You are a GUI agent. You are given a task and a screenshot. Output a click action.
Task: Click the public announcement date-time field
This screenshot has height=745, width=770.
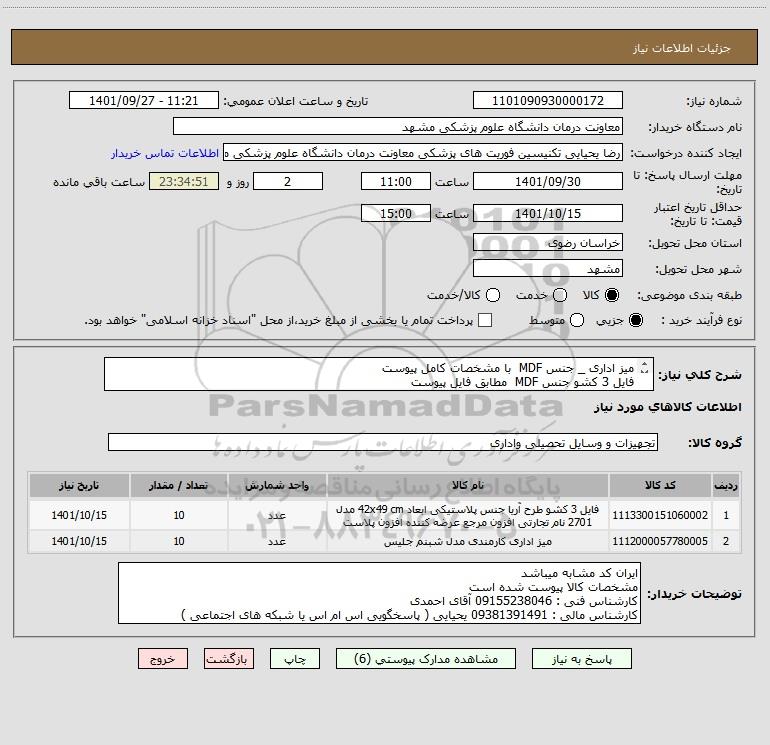144,100
